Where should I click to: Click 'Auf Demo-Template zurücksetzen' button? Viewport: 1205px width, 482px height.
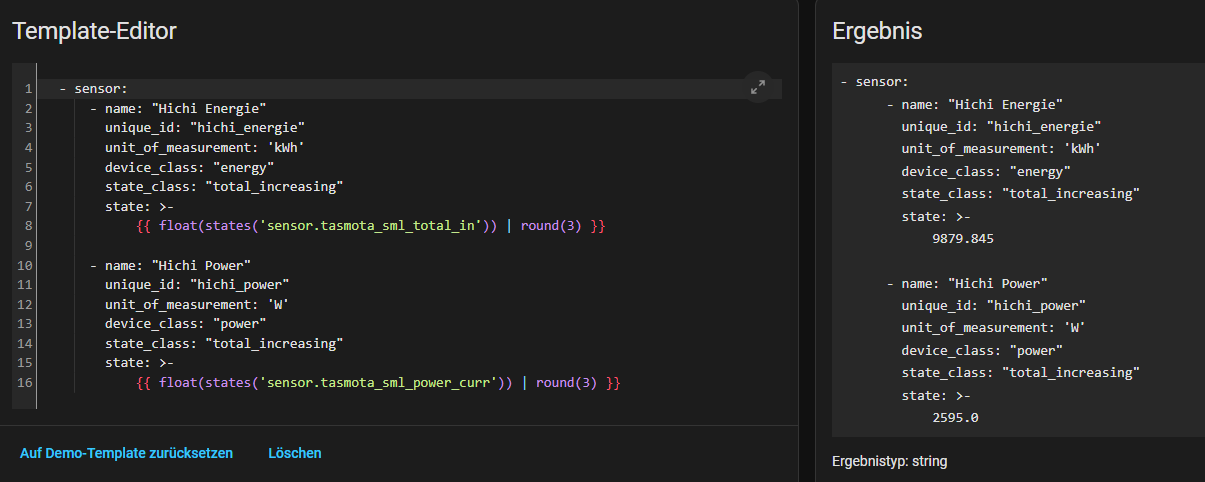(126, 453)
